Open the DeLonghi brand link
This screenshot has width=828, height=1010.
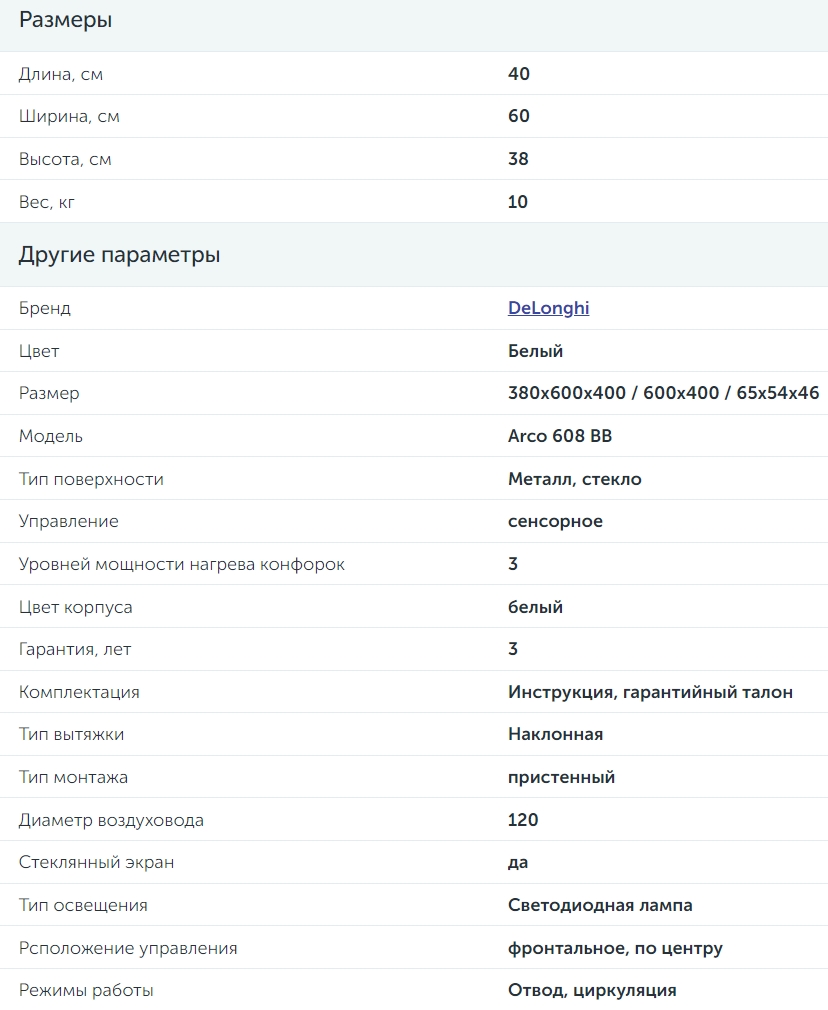coord(548,308)
